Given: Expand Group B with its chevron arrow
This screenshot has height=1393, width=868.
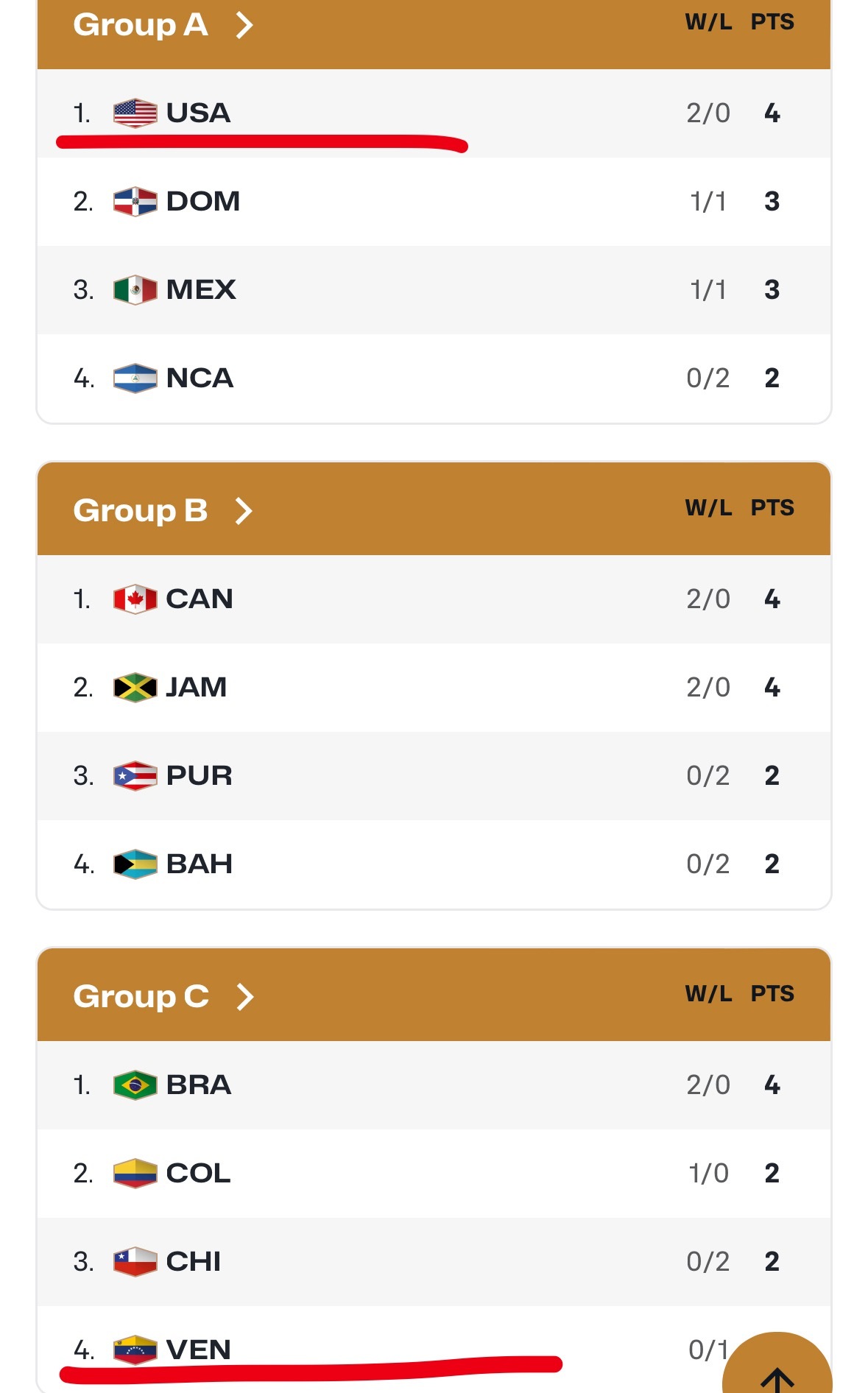Looking at the screenshot, I should [x=244, y=511].
